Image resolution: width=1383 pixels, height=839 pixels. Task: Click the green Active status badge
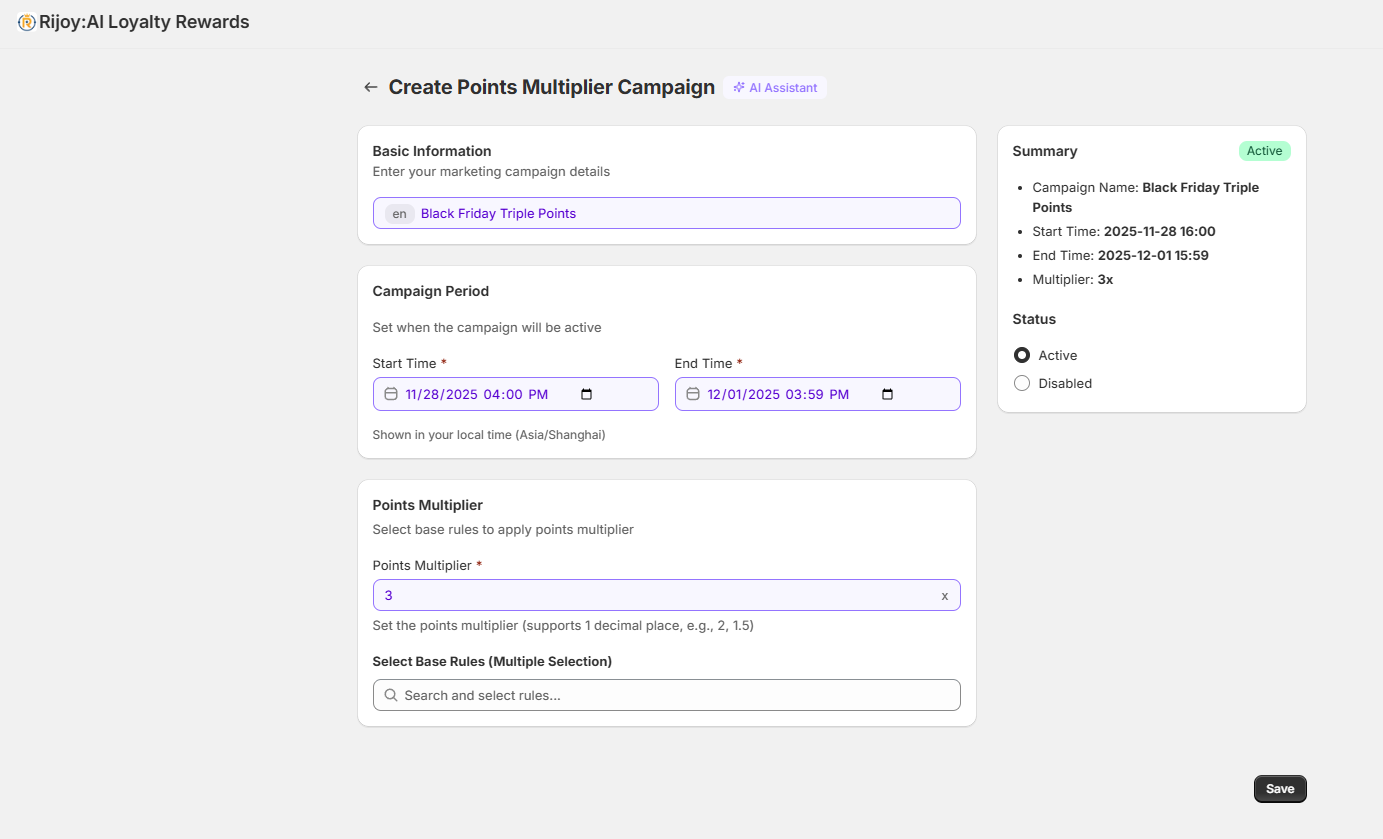pos(1264,151)
